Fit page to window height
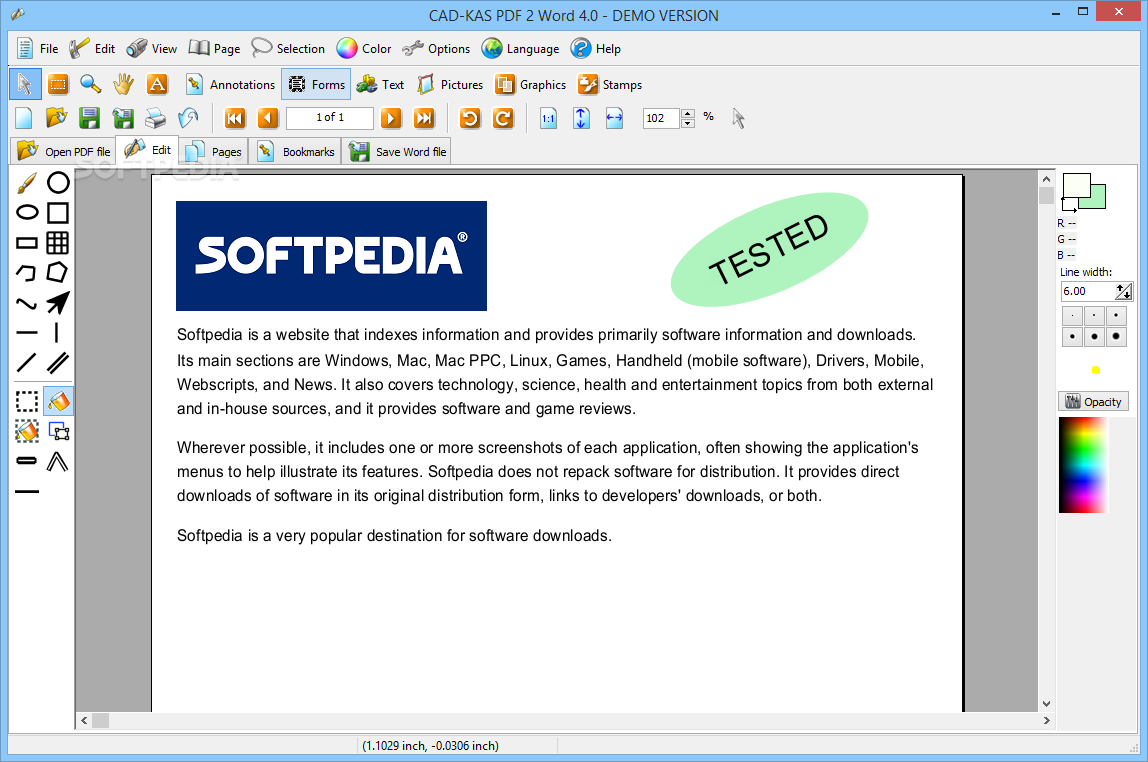Image resolution: width=1148 pixels, height=762 pixels. pyautogui.click(x=581, y=118)
